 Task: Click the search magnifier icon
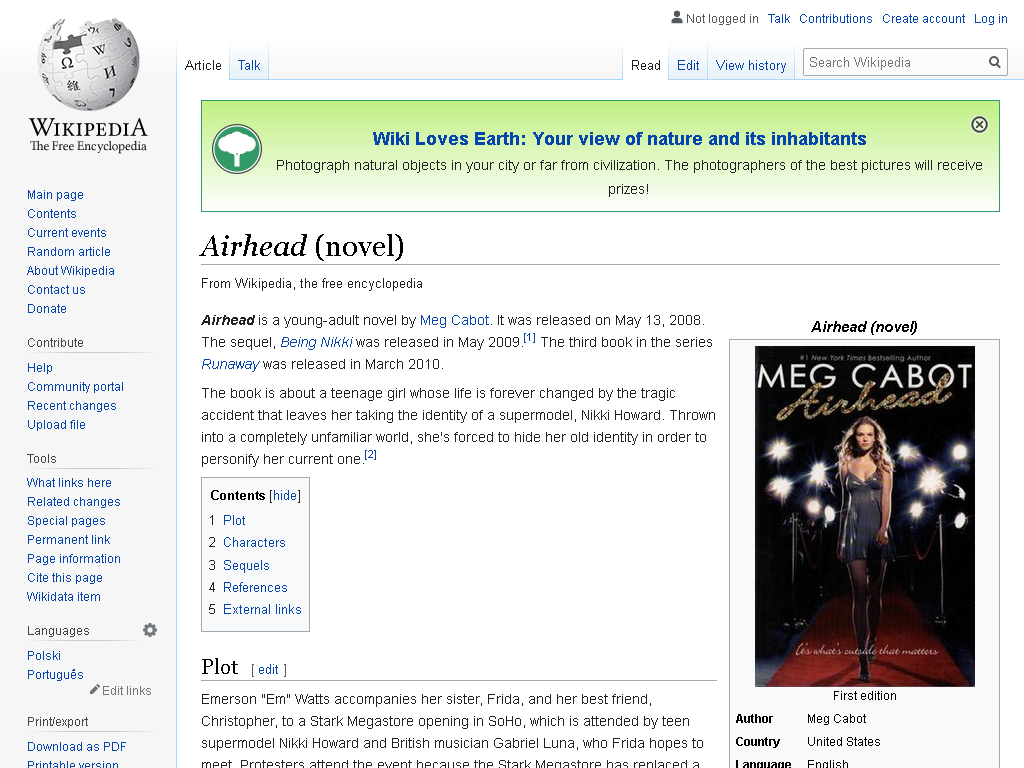point(995,62)
